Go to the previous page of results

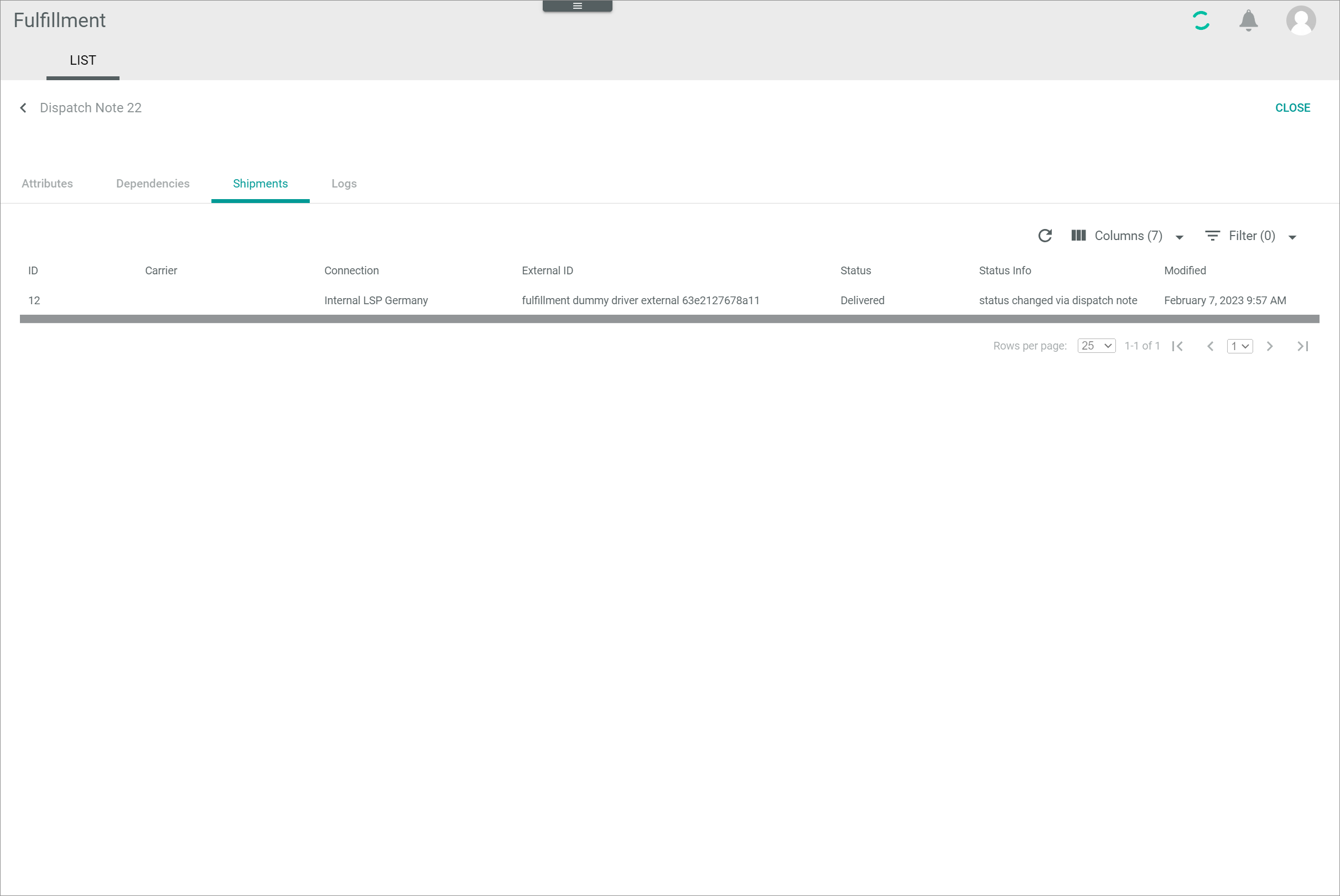[x=1210, y=346]
